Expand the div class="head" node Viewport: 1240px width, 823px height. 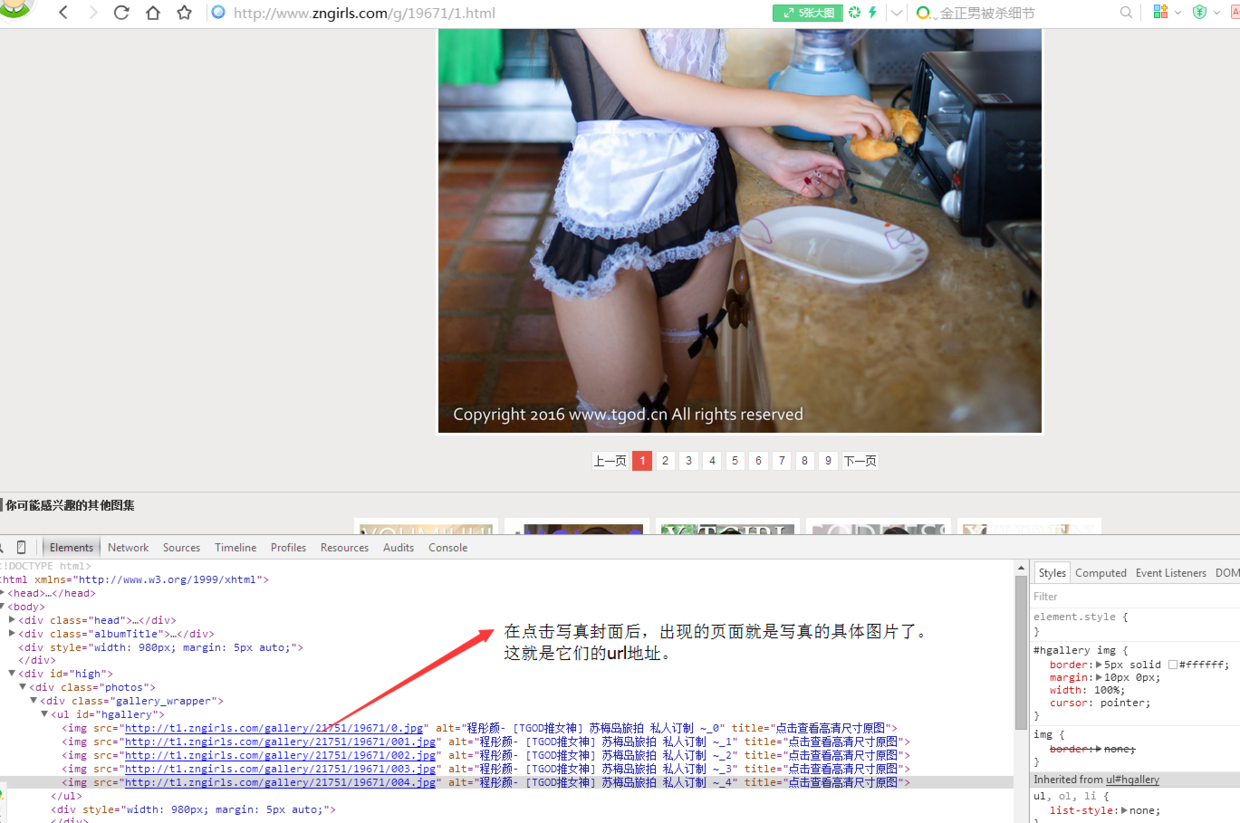(12, 620)
